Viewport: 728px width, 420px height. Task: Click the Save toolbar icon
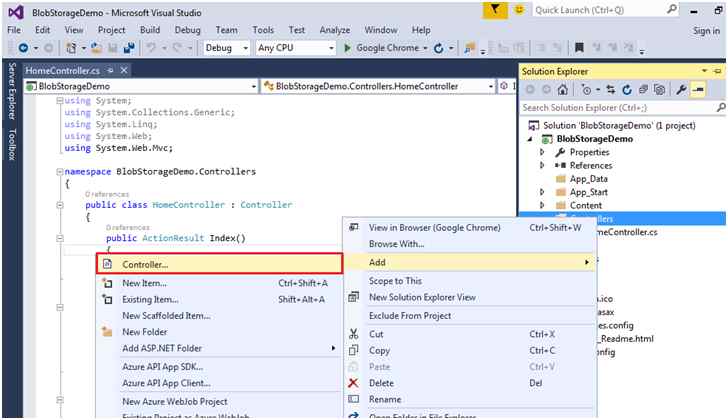pos(113,48)
